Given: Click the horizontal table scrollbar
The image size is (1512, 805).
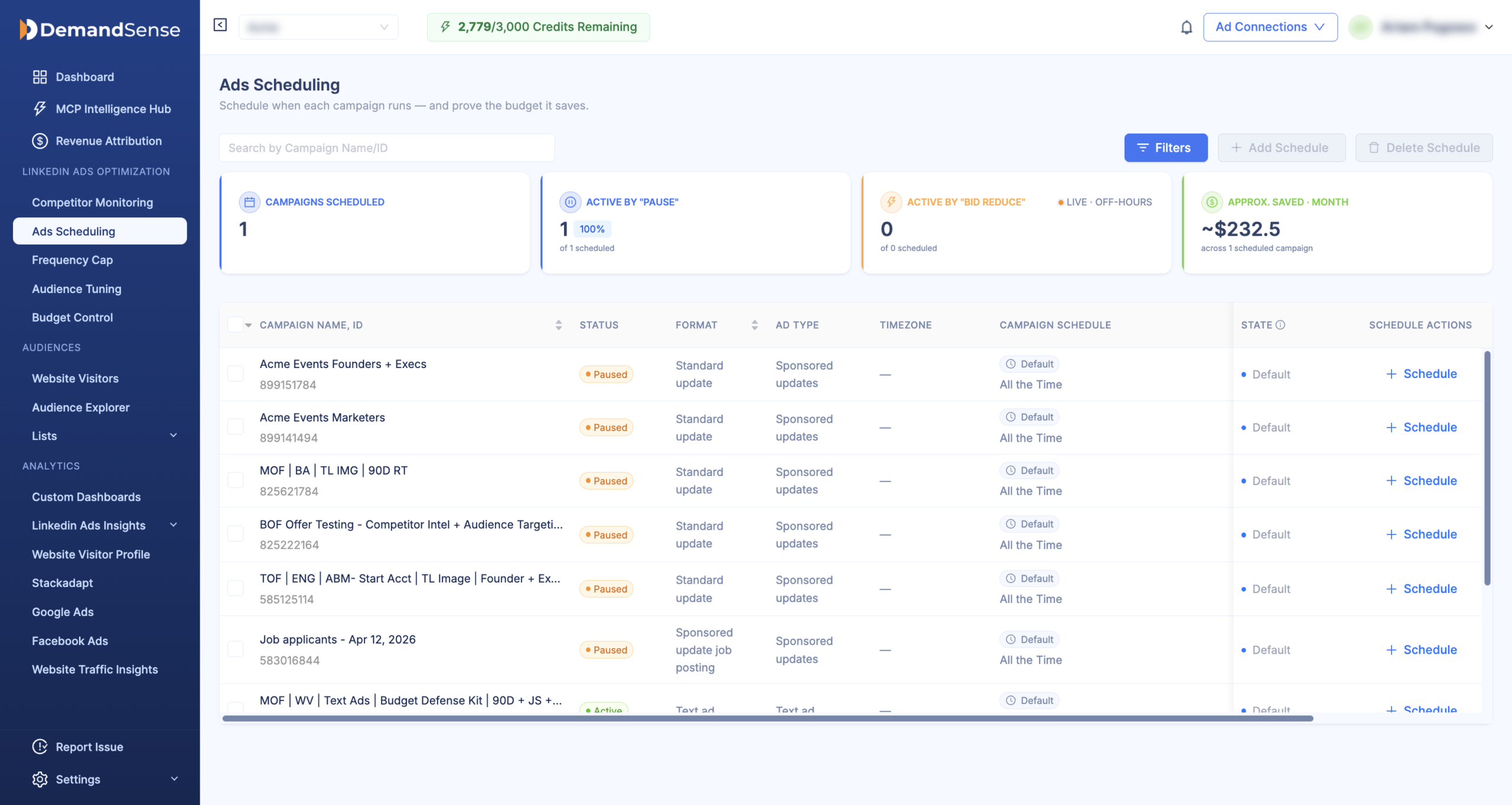Looking at the screenshot, I should pyautogui.click(x=768, y=718).
